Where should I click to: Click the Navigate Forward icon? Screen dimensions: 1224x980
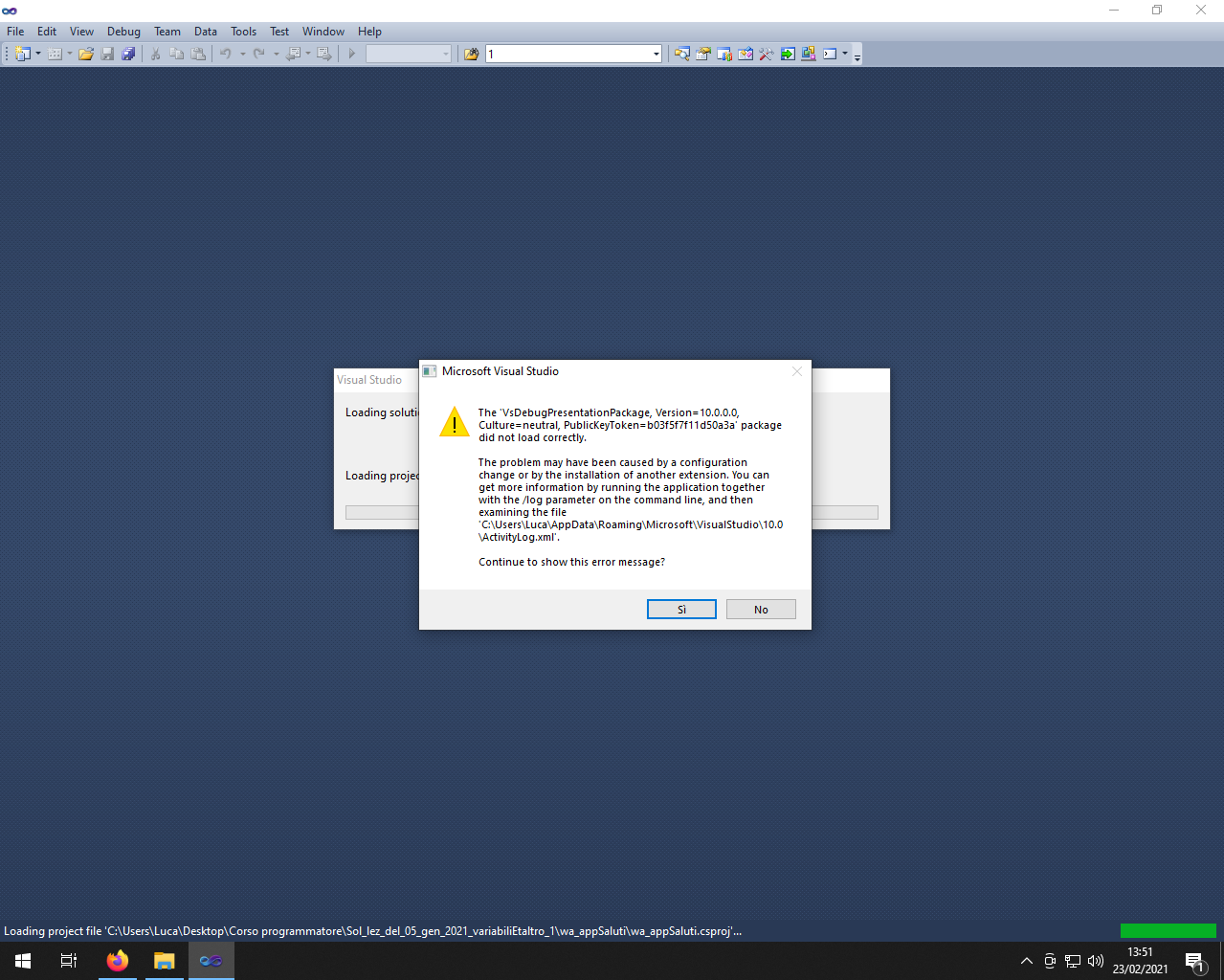pos(324,54)
